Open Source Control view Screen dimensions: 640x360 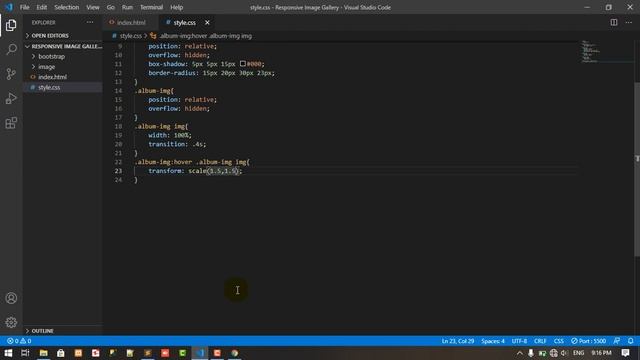11,74
